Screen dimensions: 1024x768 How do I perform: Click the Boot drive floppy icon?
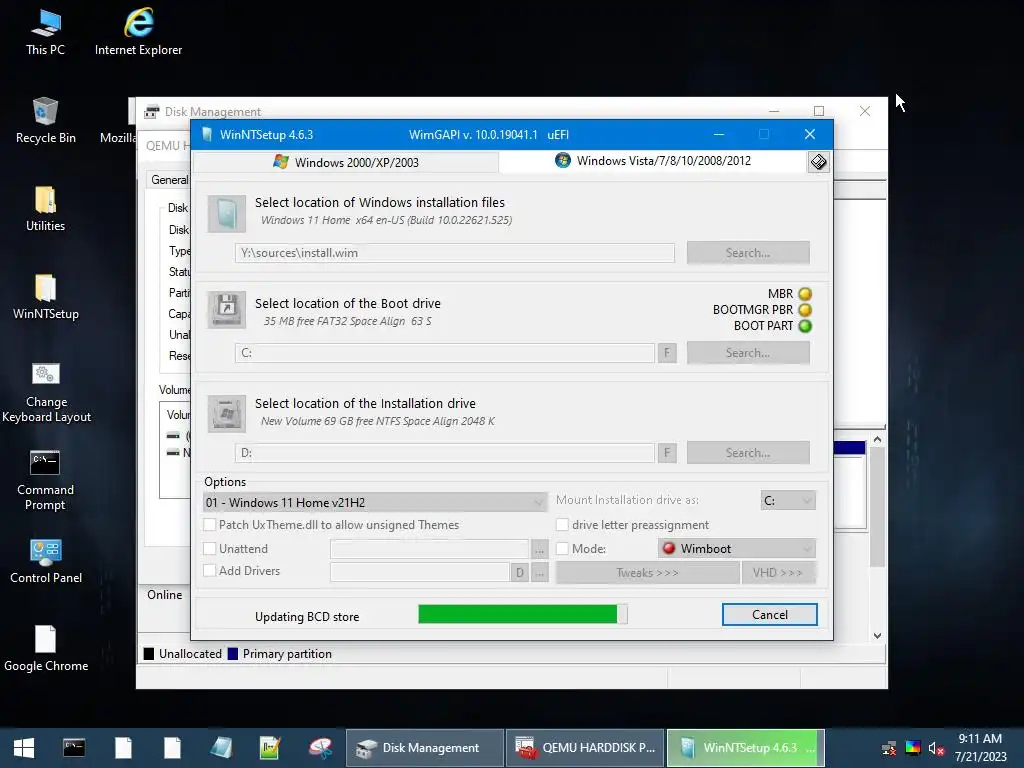coord(227,310)
